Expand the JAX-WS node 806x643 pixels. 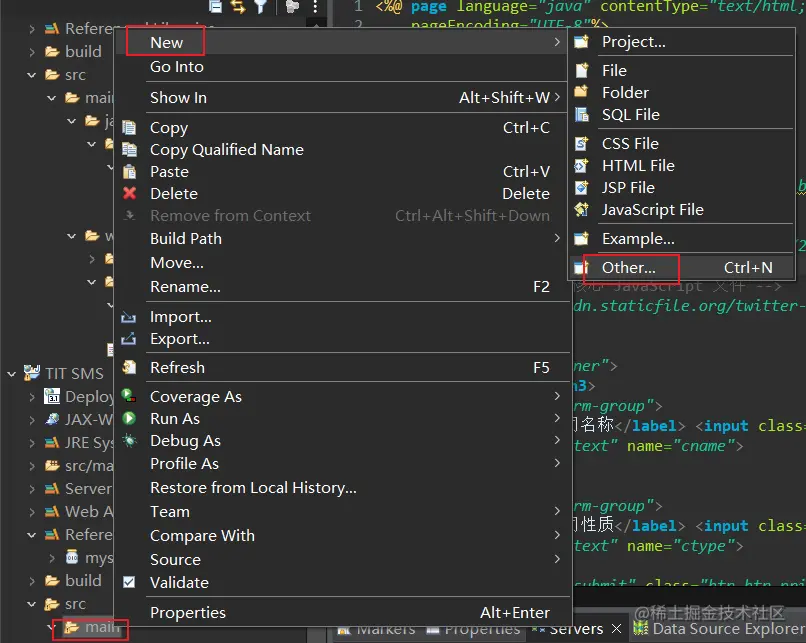[x=32, y=420]
